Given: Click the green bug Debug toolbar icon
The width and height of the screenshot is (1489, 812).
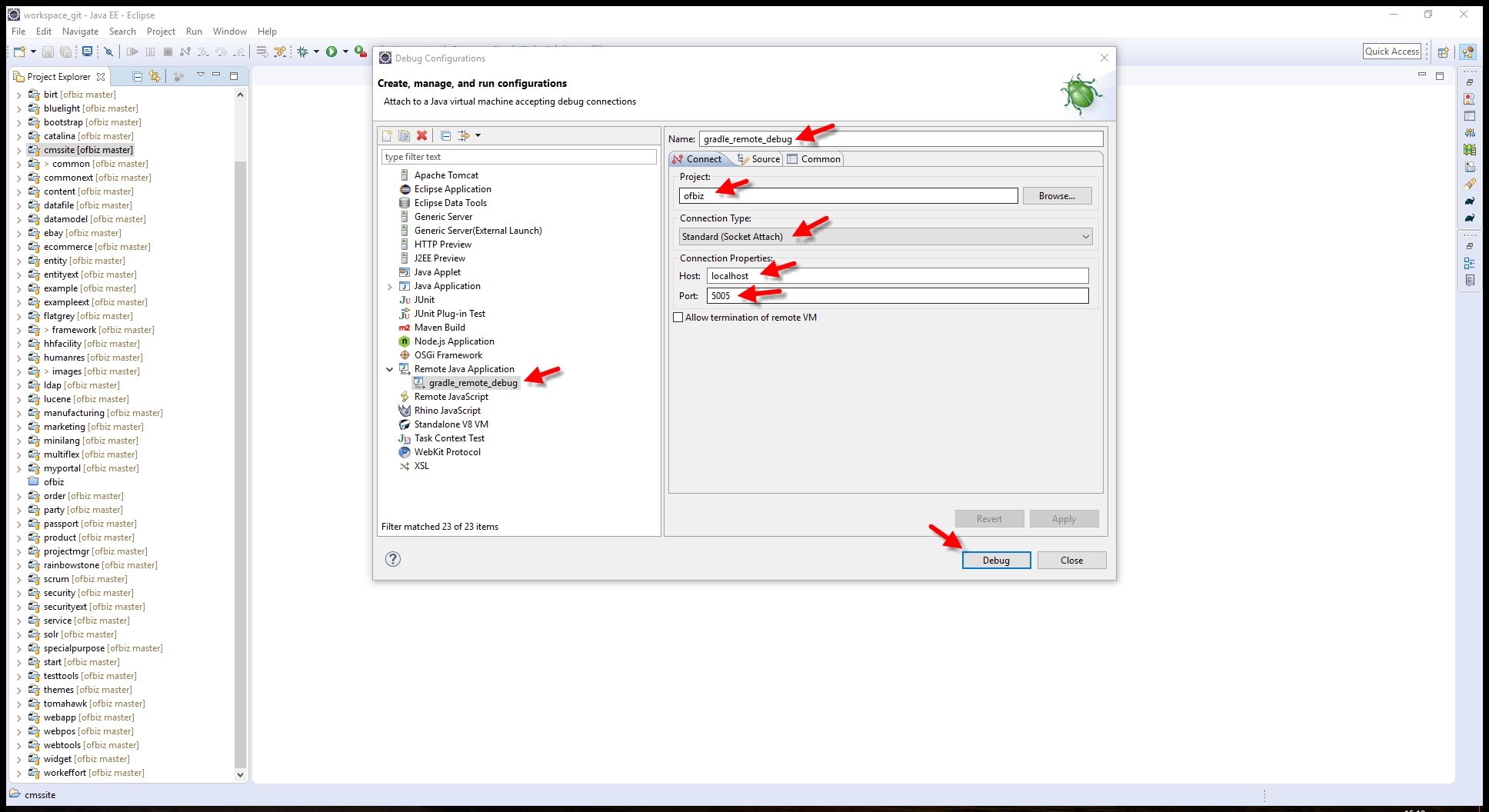Looking at the screenshot, I should click(303, 52).
